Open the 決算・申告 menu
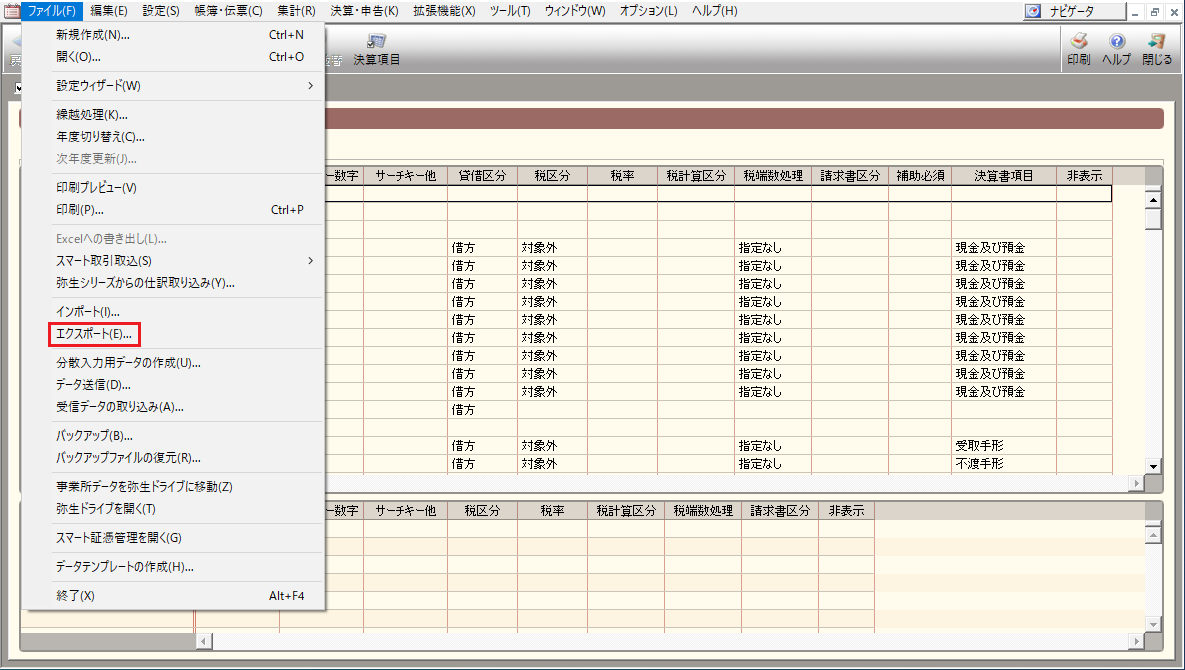 tap(364, 11)
